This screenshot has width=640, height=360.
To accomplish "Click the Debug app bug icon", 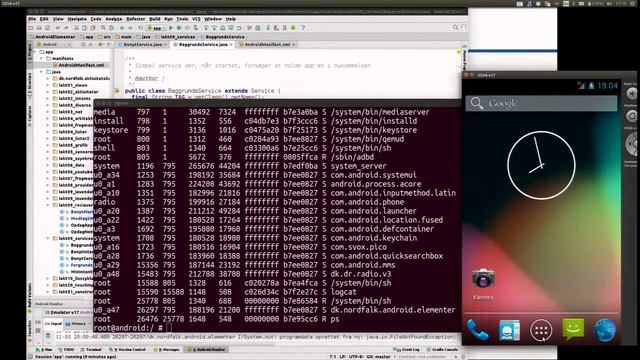I will [179, 28].
